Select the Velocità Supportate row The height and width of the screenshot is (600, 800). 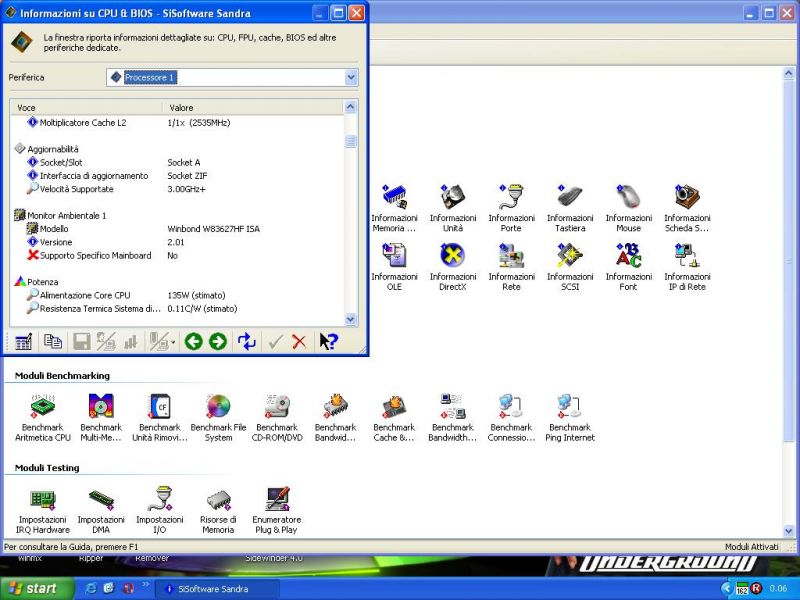(x=177, y=189)
